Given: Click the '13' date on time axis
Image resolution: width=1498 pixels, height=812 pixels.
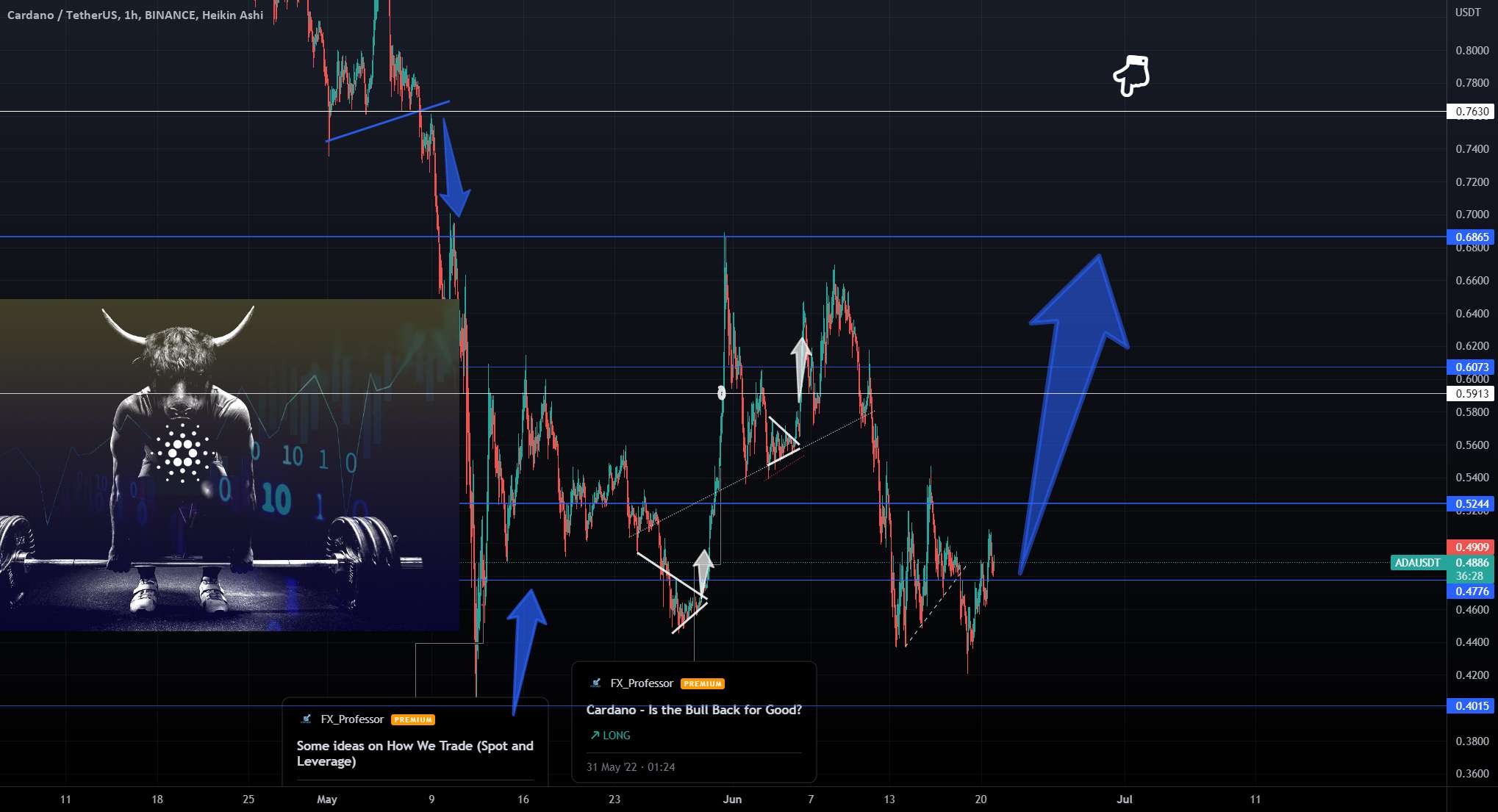Looking at the screenshot, I should click(x=889, y=800).
